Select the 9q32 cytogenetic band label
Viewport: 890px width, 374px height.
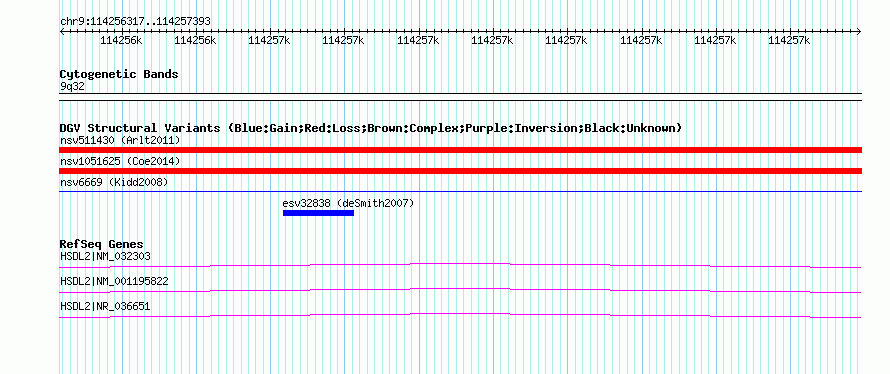tap(72, 86)
